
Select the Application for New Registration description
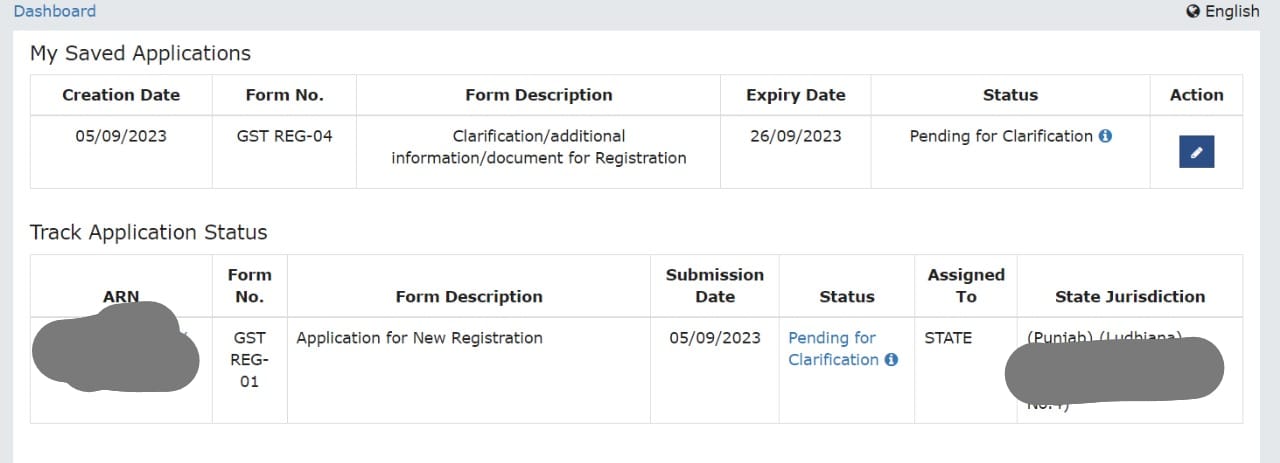[420, 338]
